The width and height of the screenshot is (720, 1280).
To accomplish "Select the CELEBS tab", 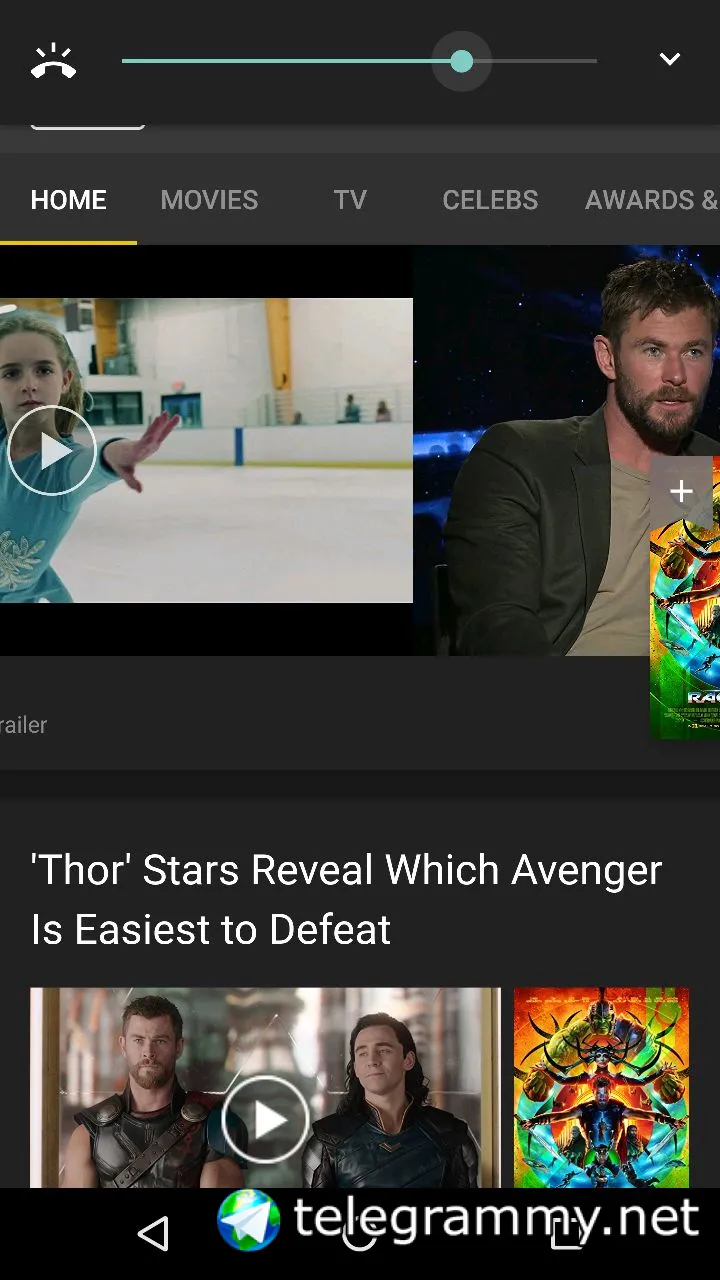I will pos(490,200).
